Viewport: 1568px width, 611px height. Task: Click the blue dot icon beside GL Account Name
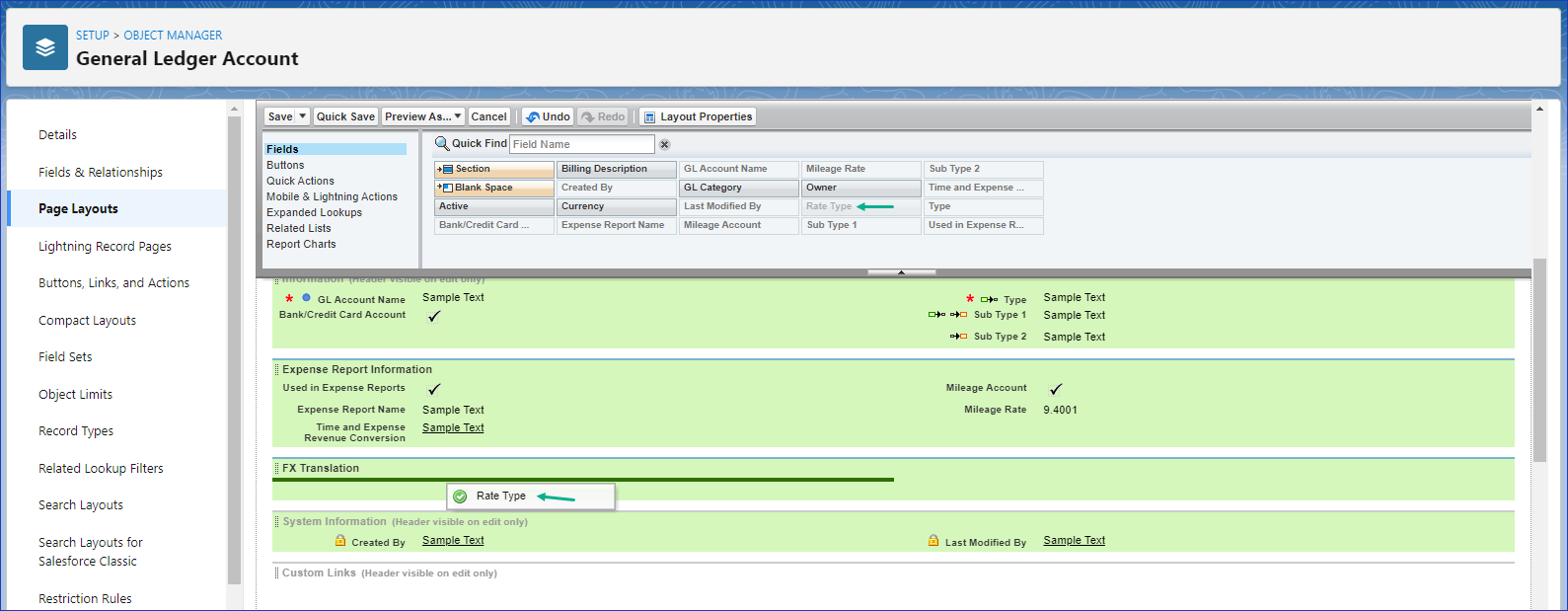307,298
